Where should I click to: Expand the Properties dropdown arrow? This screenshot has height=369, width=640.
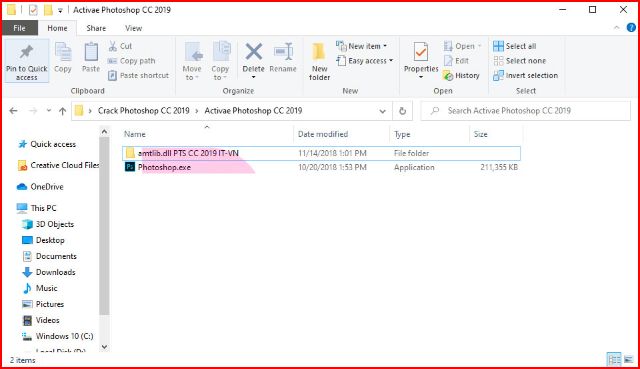(x=421, y=77)
